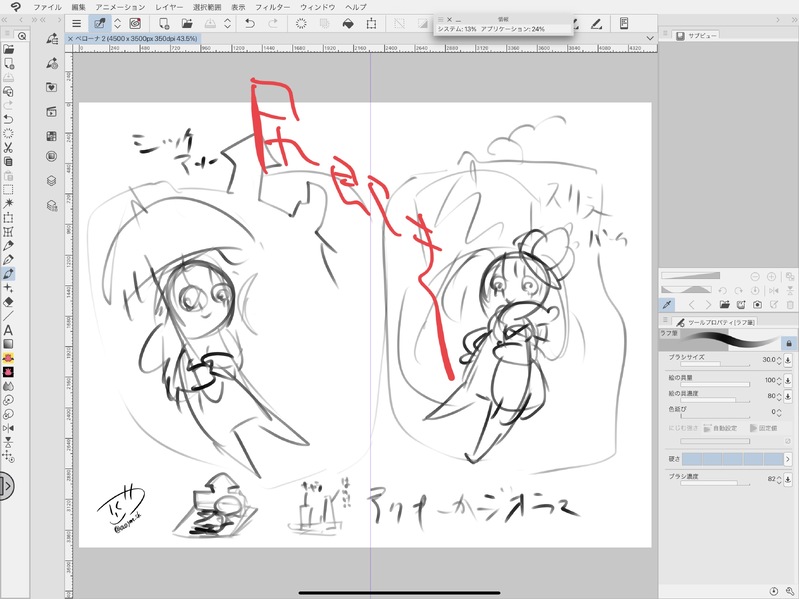The height and width of the screenshot is (599, 799).
Task: Open the フィルター menu
Action: [273, 7]
